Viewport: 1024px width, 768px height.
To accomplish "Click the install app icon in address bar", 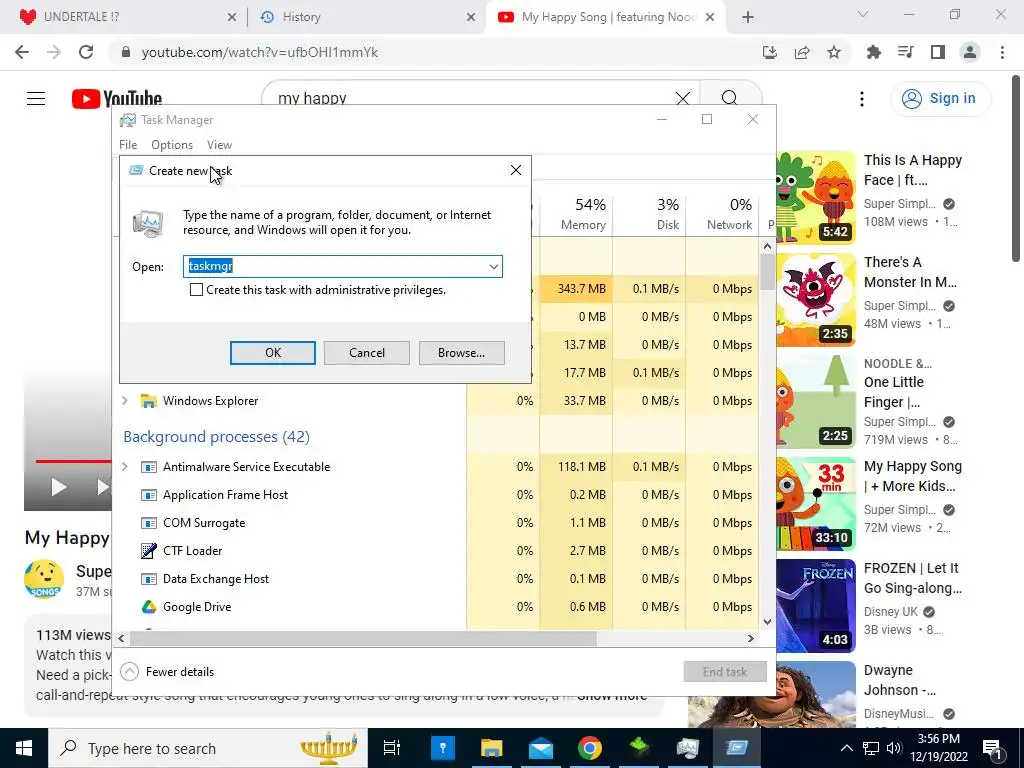I will pos(769,52).
